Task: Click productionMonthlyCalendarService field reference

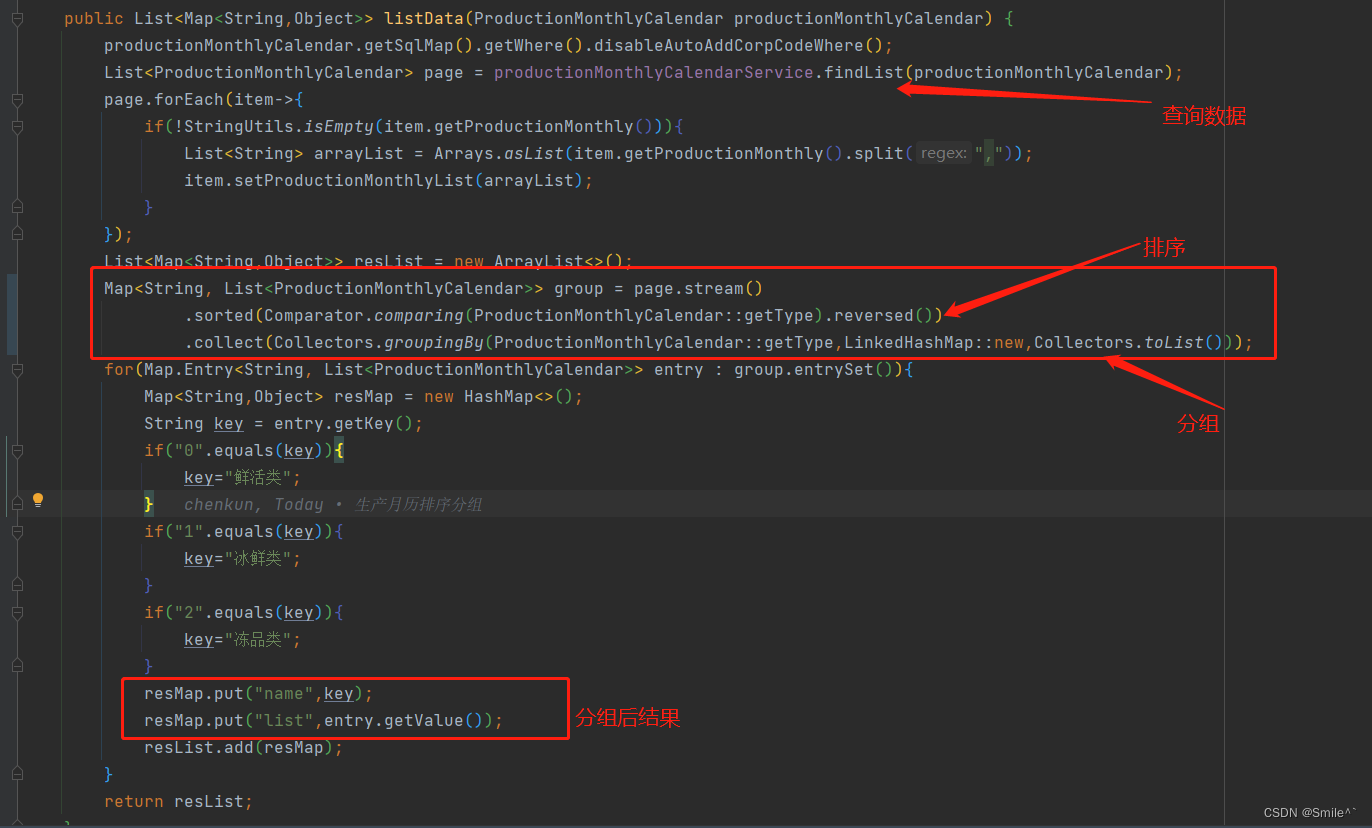Action: [654, 73]
